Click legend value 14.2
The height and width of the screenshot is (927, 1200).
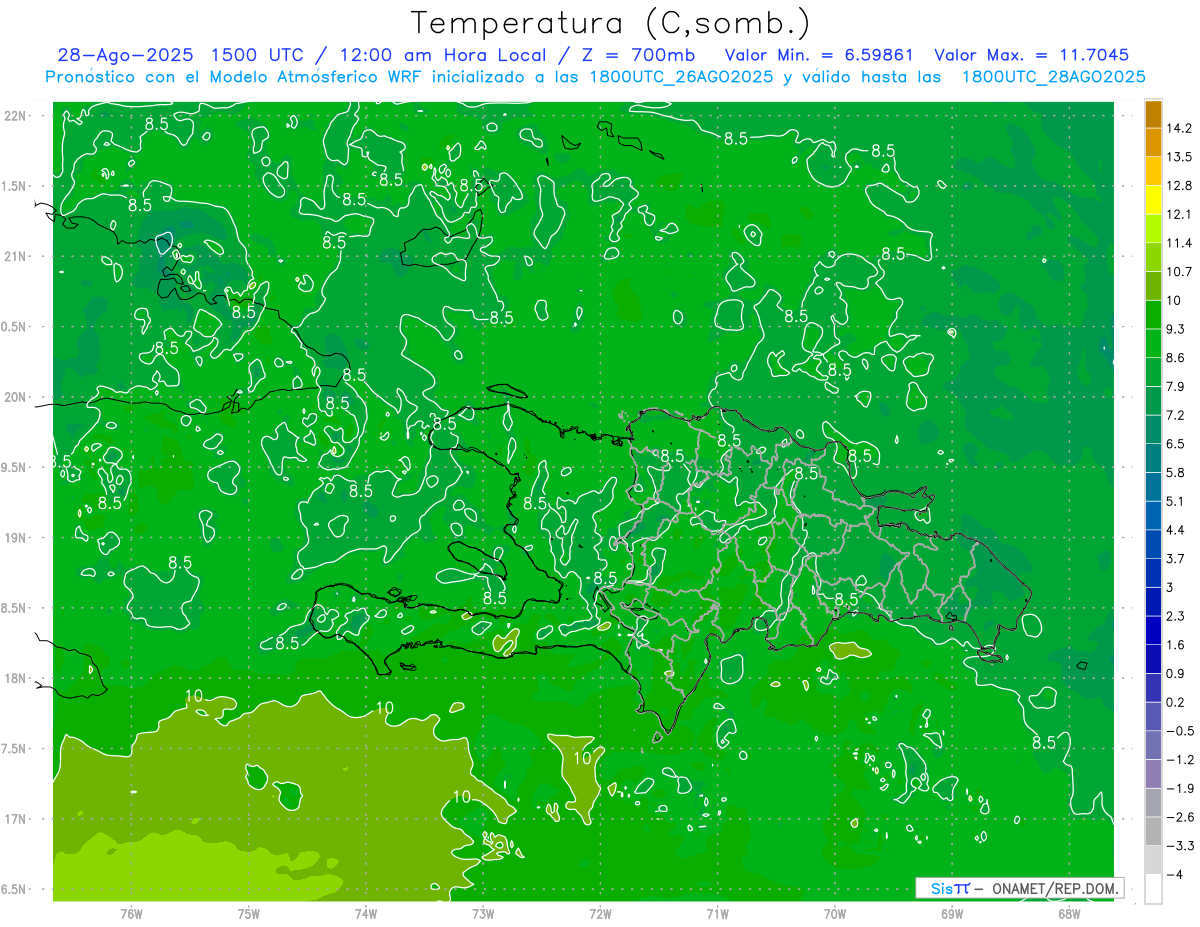click(x=1179, y=128)
